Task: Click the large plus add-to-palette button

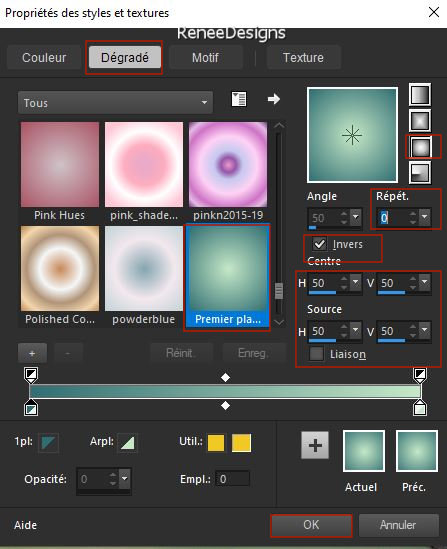Action: [x=315, y=445]
